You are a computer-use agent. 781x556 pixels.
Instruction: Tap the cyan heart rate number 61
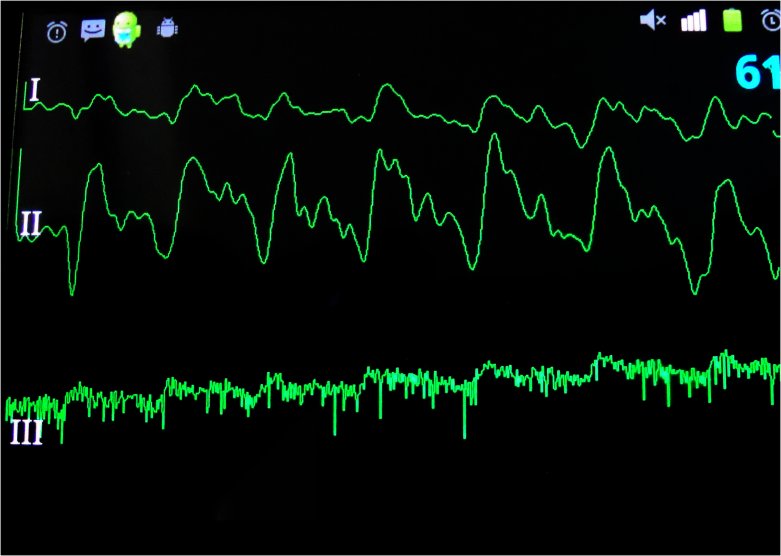tap(757, 73)
